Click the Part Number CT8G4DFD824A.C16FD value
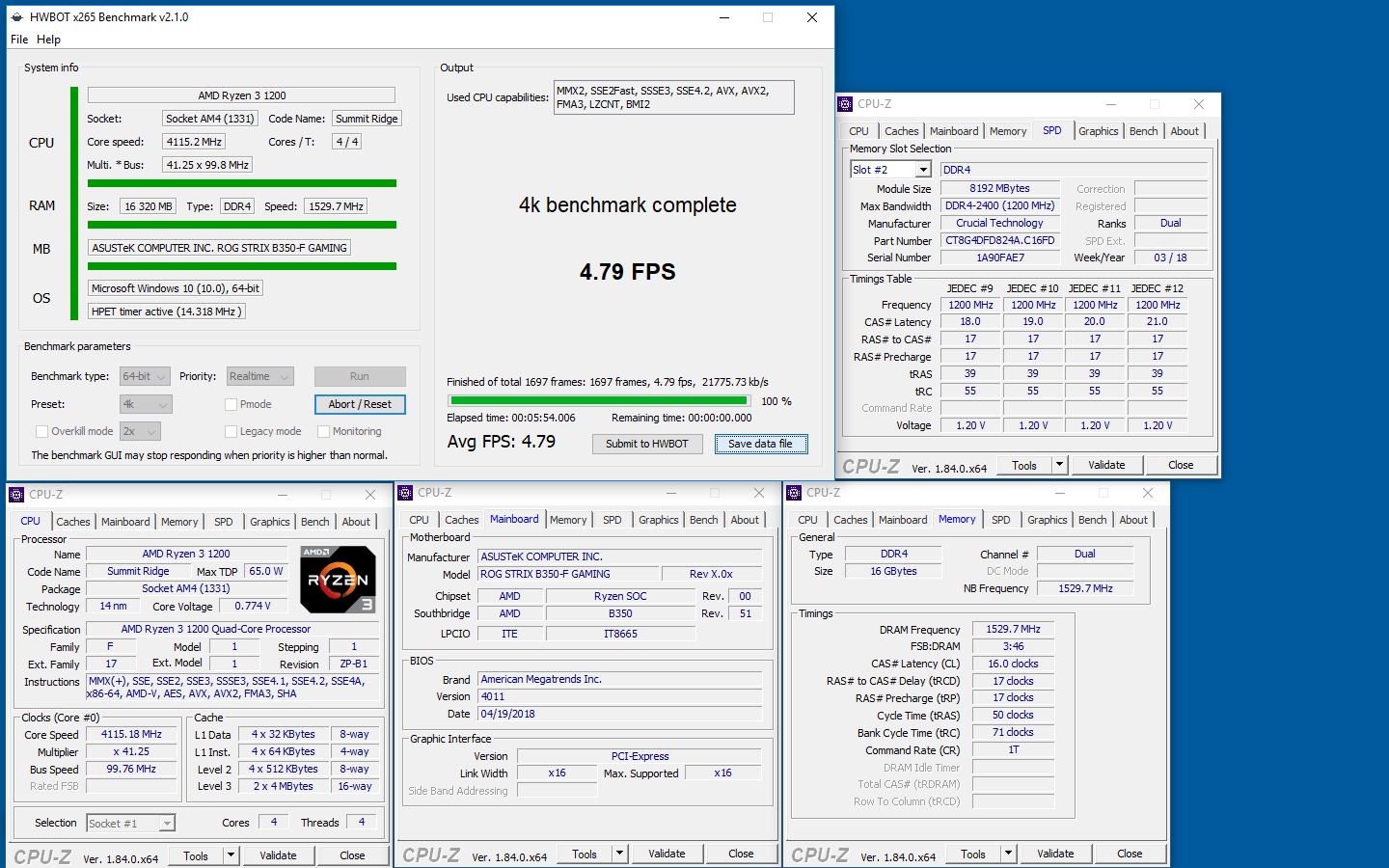1389x868 pixels. pos(999,240)
